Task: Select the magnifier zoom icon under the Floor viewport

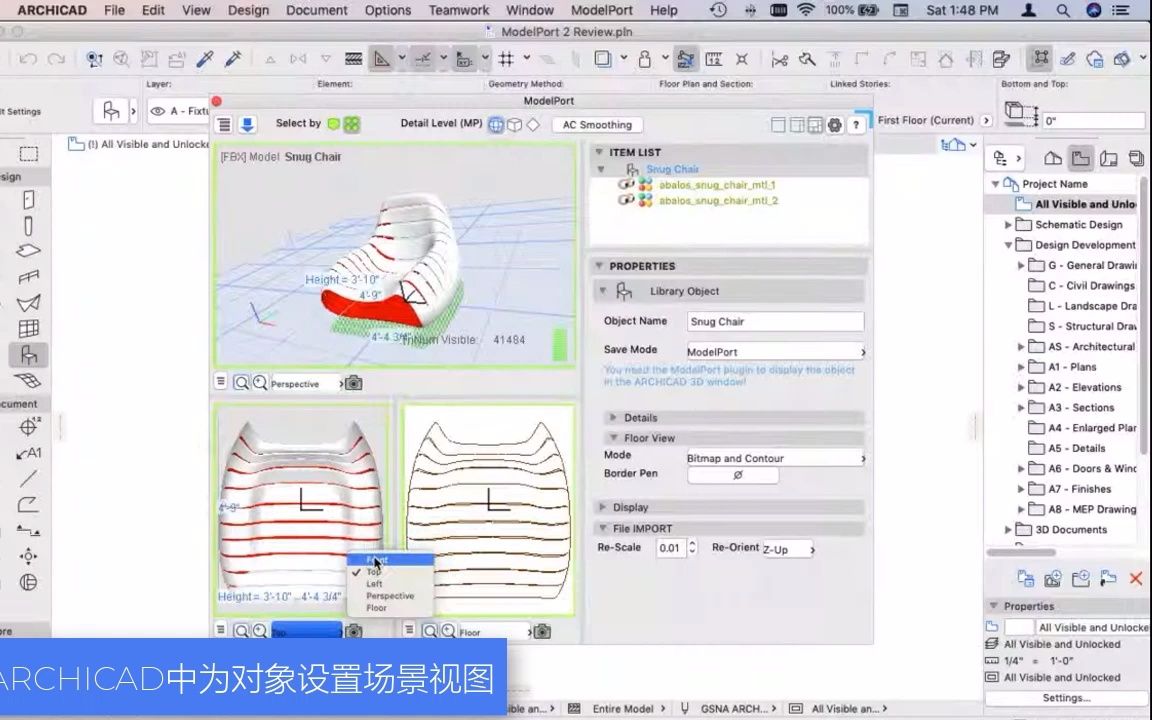Action: [x=430, y=631]
